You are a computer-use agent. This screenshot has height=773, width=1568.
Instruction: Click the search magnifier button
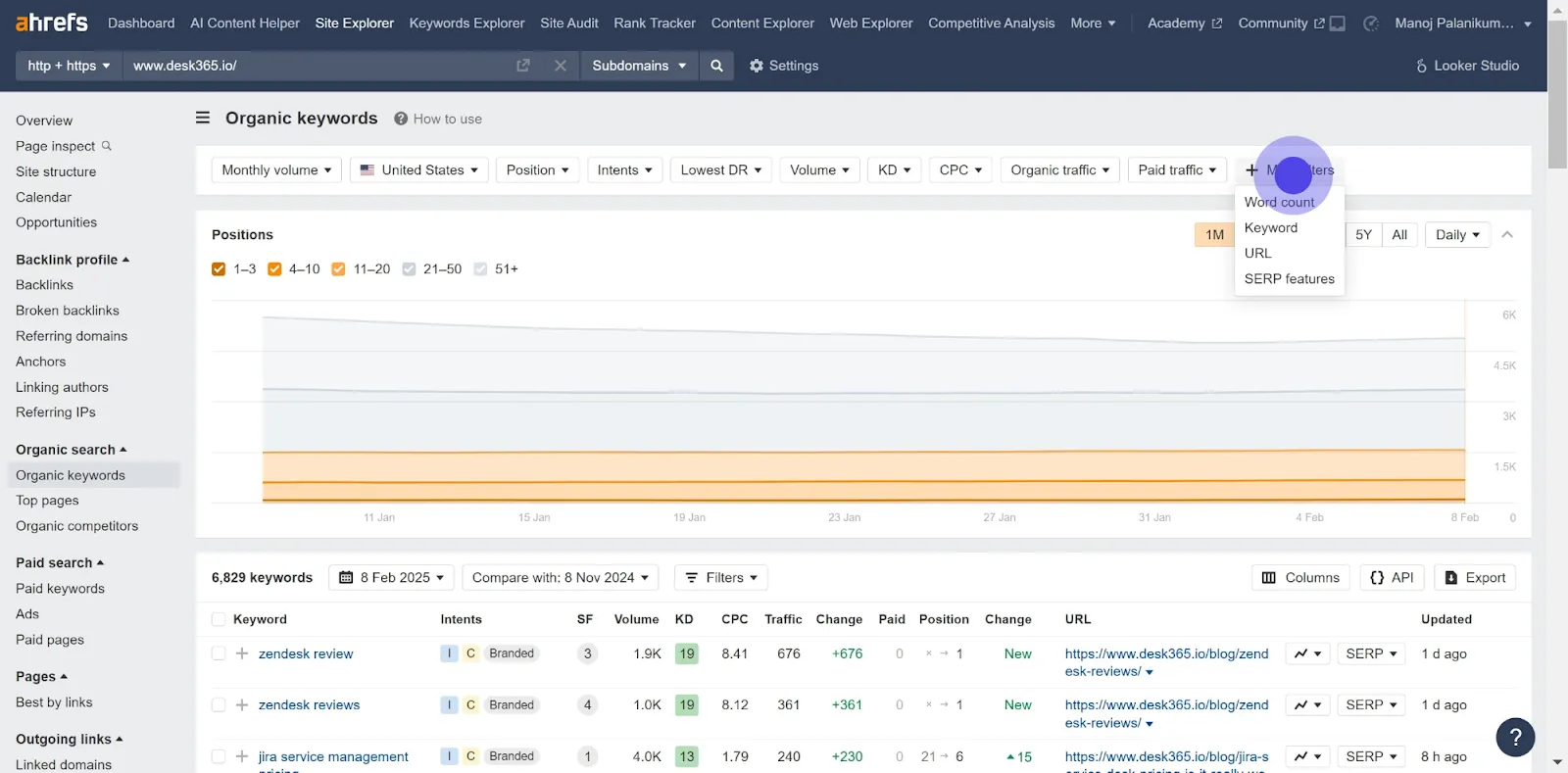coord(716,66)
